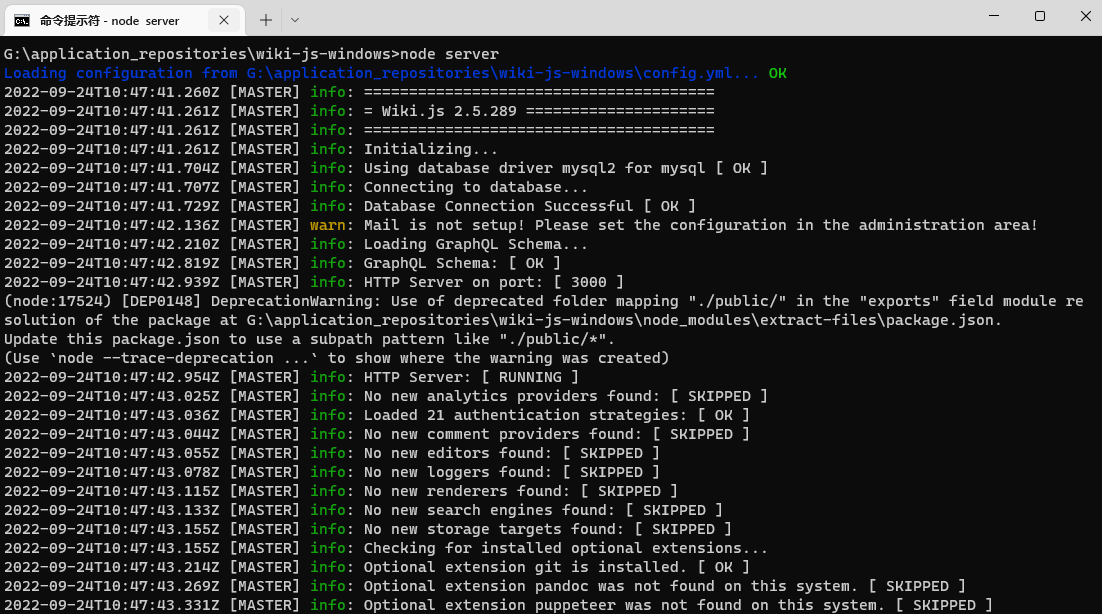The width and height of the screenshot is (1102, 614).
Task: Click the timestamp 2022-09-24T10:47:41.260Z
Action: pyautogui.click(x=112, y=92)
